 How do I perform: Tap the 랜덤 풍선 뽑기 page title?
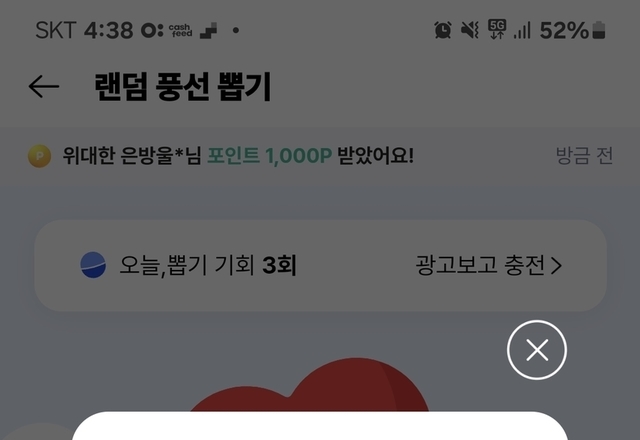[183, 87]
